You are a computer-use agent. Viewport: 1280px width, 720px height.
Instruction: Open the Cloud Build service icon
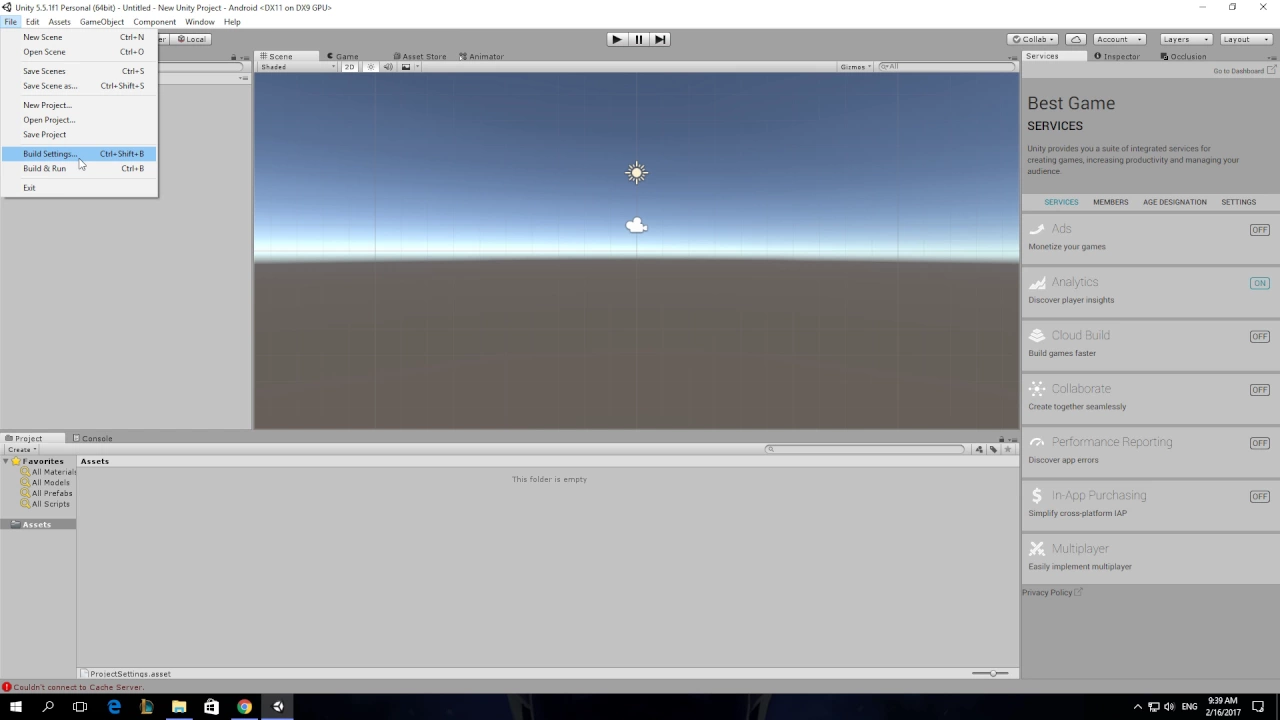(x=1037, y=335)
